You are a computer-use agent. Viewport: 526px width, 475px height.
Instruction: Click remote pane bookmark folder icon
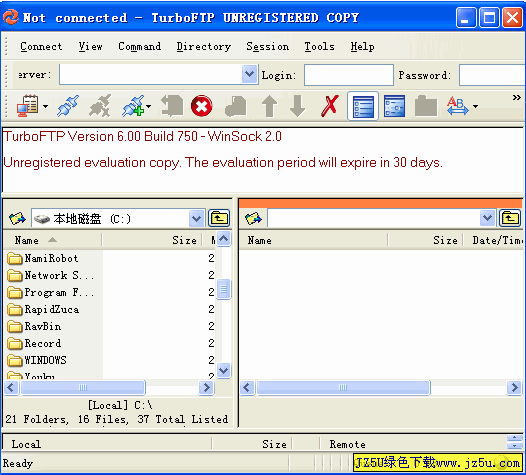click(253, 218)
